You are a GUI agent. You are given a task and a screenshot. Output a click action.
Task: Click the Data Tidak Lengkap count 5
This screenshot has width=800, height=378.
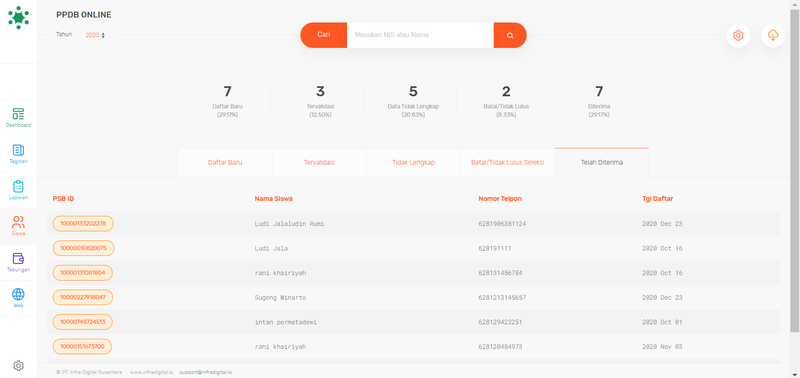tap(413, 92)
